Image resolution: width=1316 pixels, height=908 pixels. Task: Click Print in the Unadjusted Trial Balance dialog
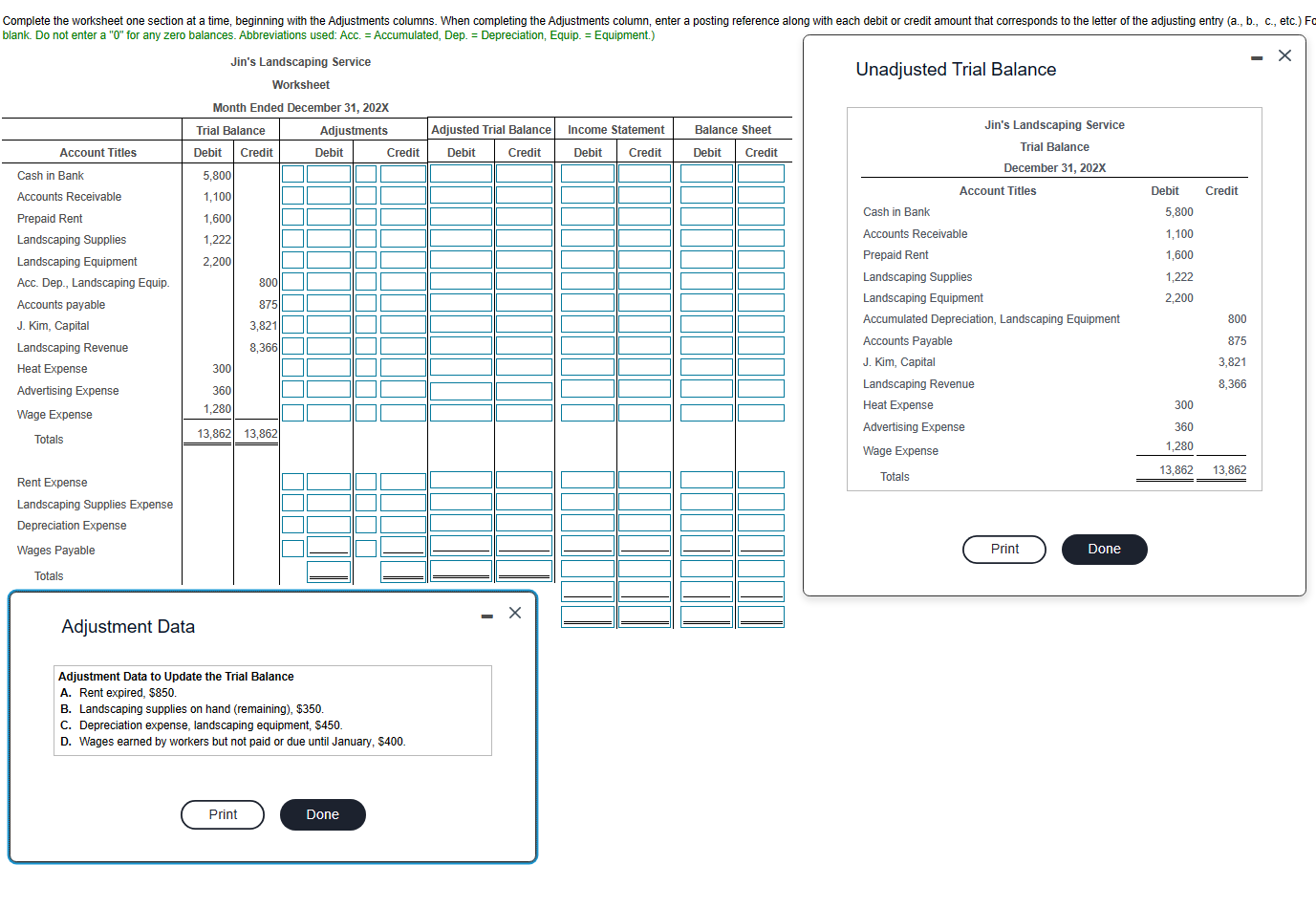point(1004,550)
